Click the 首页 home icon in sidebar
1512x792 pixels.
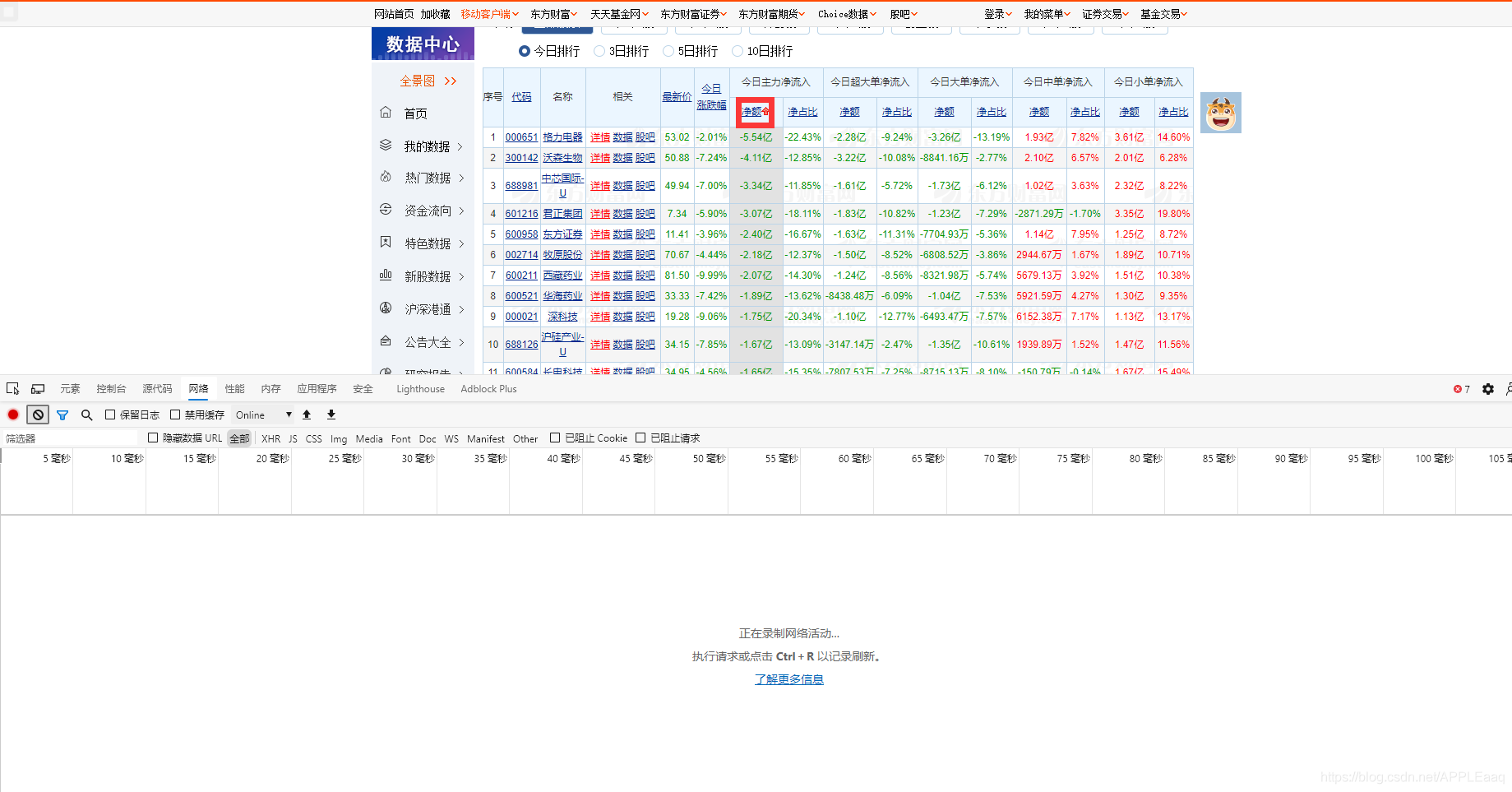386,113
